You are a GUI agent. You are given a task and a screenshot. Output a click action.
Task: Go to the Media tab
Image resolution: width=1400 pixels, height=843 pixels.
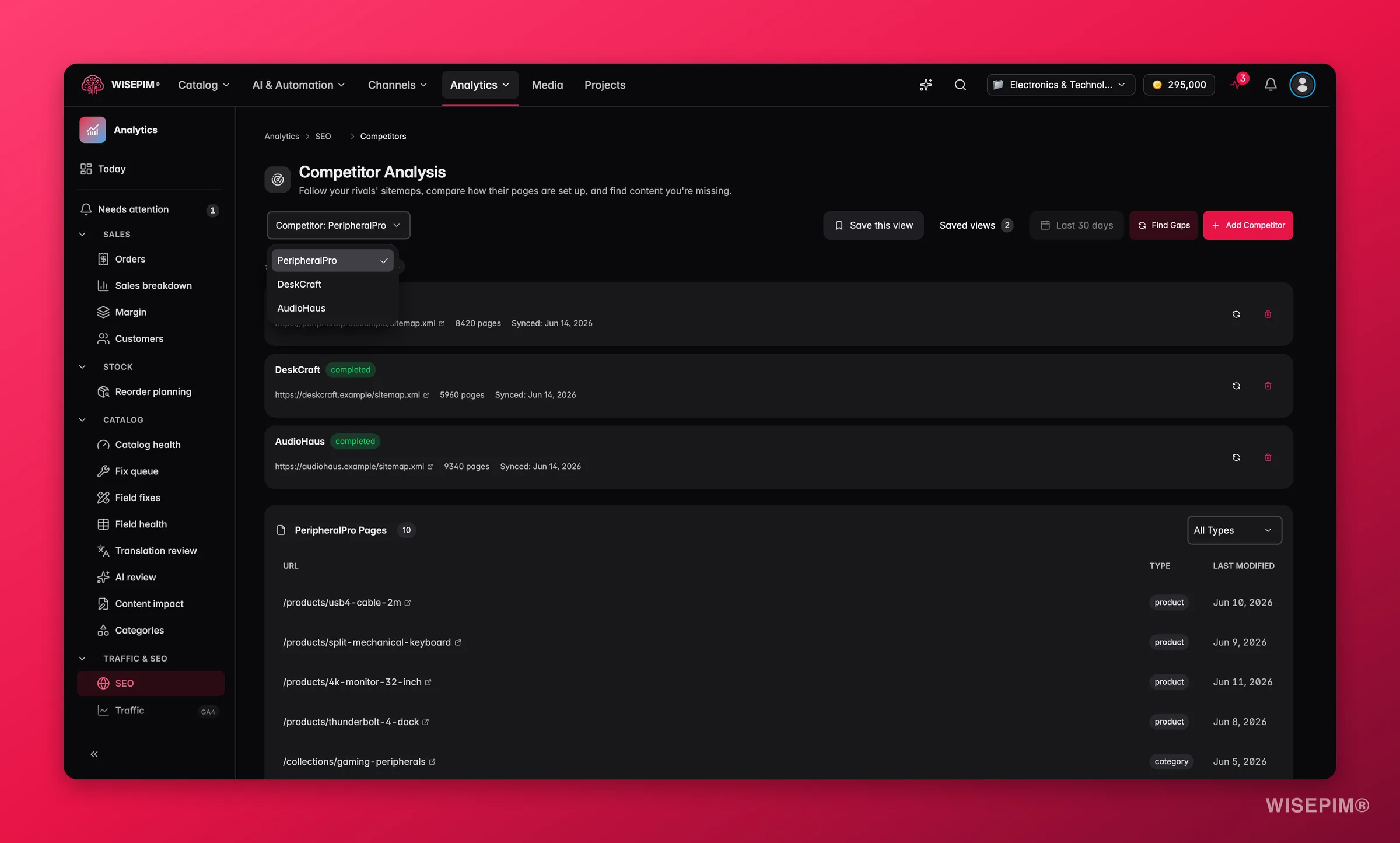point(547,85)
